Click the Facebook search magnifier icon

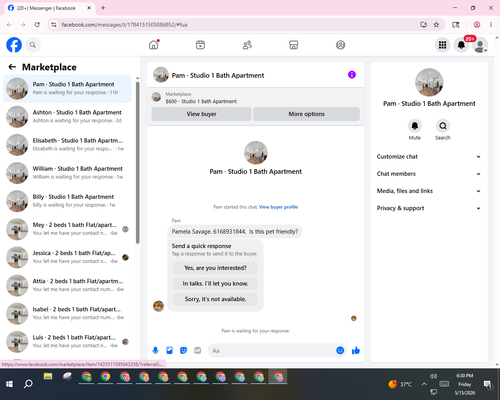[x=33, y=45]
